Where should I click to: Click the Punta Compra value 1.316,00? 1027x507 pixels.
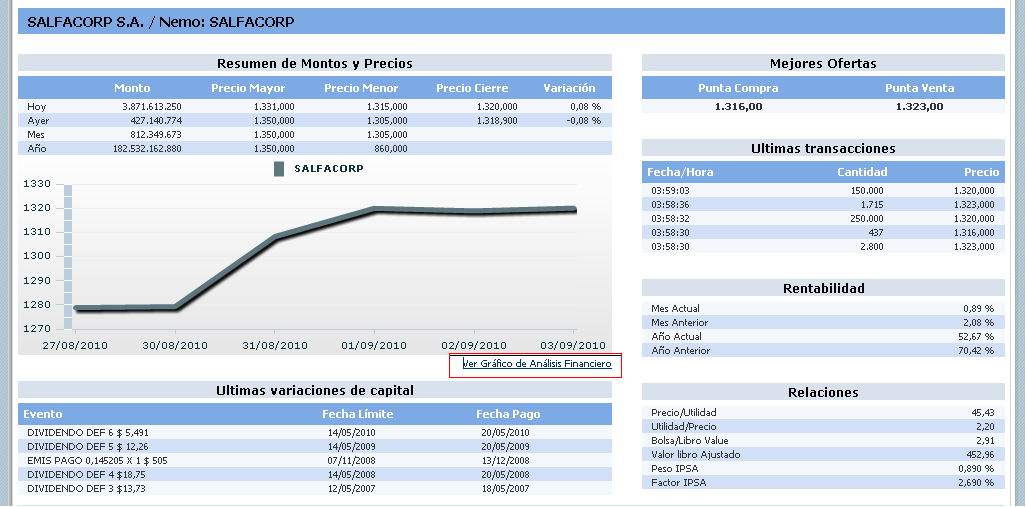point(738,107)
